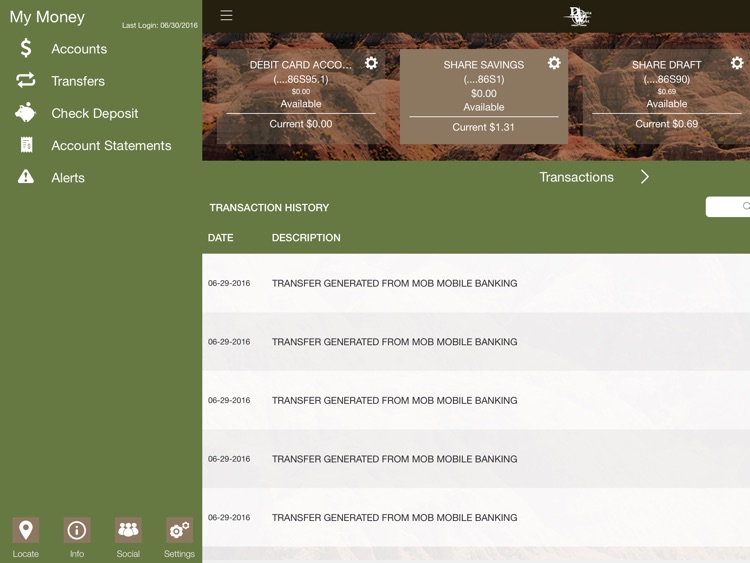Open Locate via the map pin icon

(x=26, y=530)
